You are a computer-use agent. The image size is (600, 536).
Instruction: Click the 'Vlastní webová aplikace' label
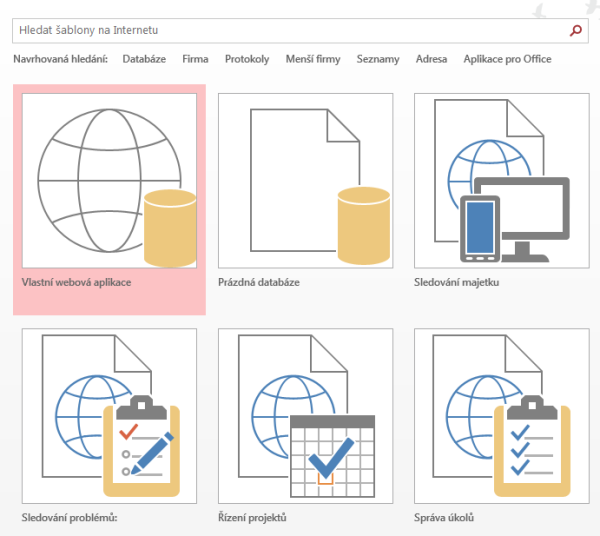pyautogui.click(x=77, y=282)
